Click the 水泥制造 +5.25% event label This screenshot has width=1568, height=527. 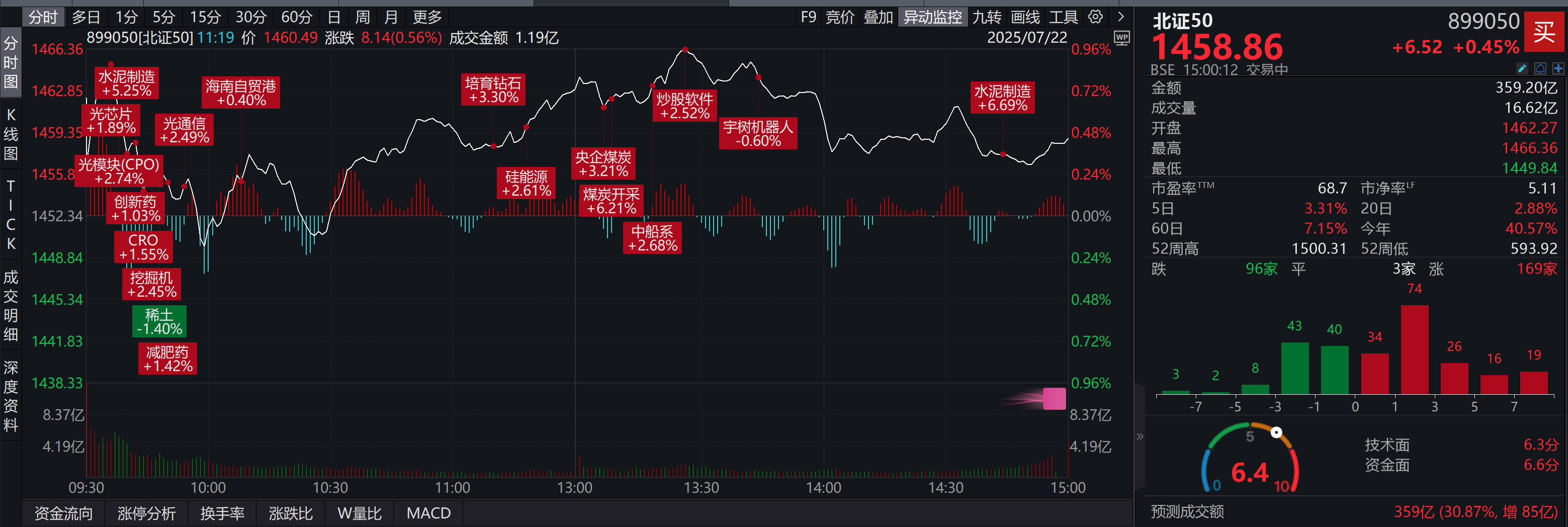(127, 83)
